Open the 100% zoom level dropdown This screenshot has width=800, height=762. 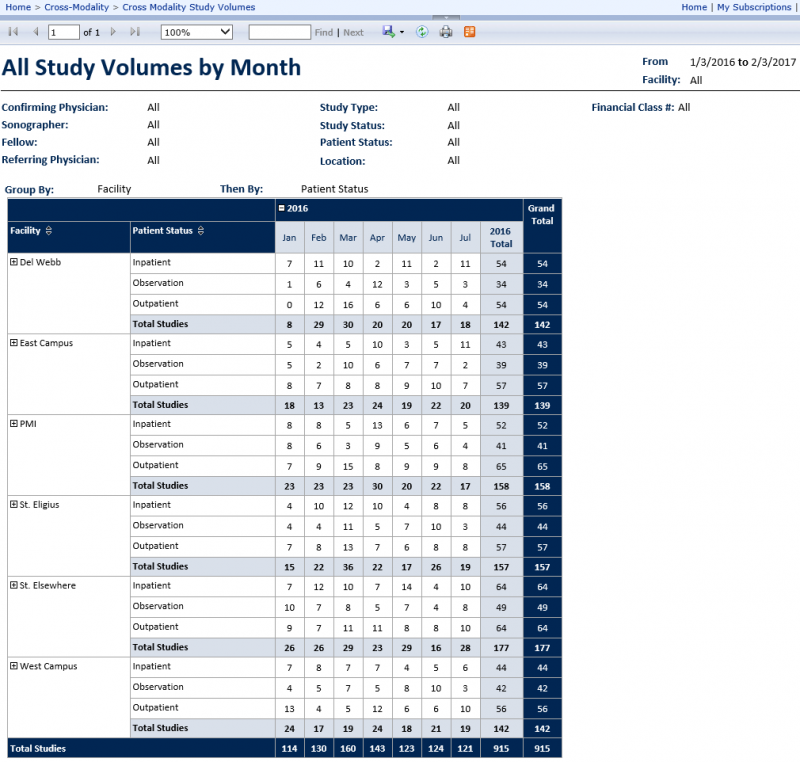coord(196,32)
